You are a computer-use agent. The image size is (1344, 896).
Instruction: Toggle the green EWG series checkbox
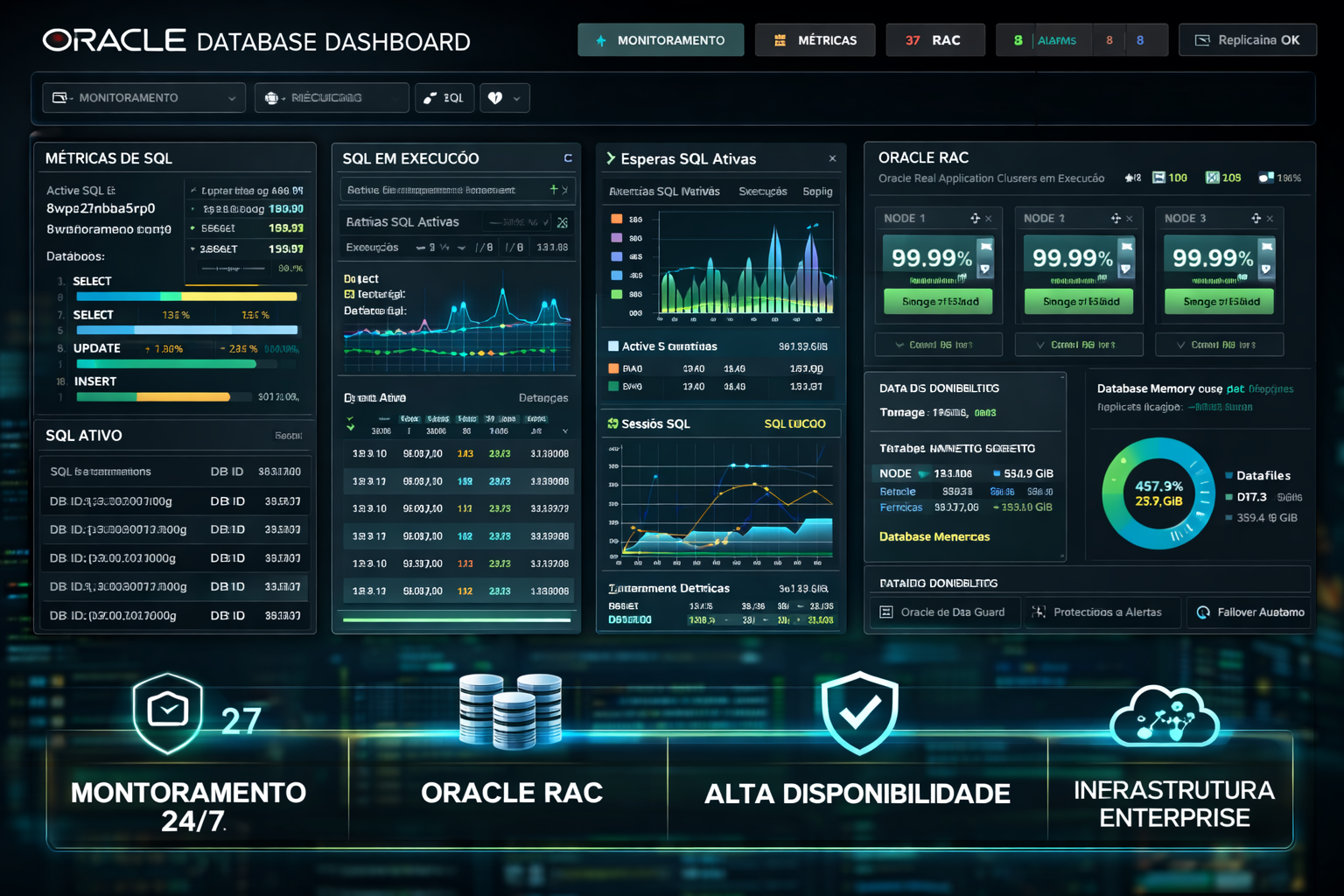(x=613, y=386)
